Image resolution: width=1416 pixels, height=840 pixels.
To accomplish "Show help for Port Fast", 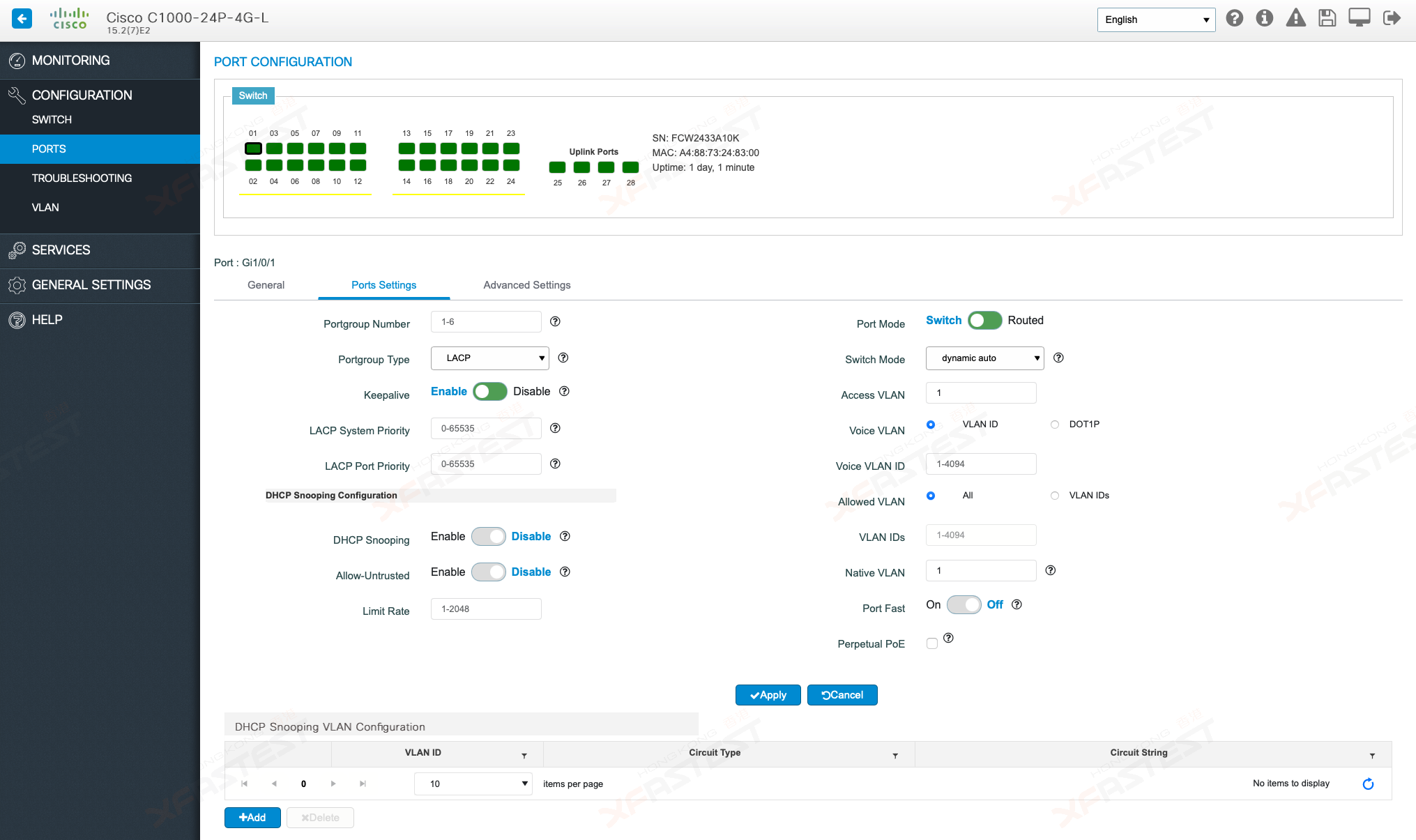I will point(1017,604).
